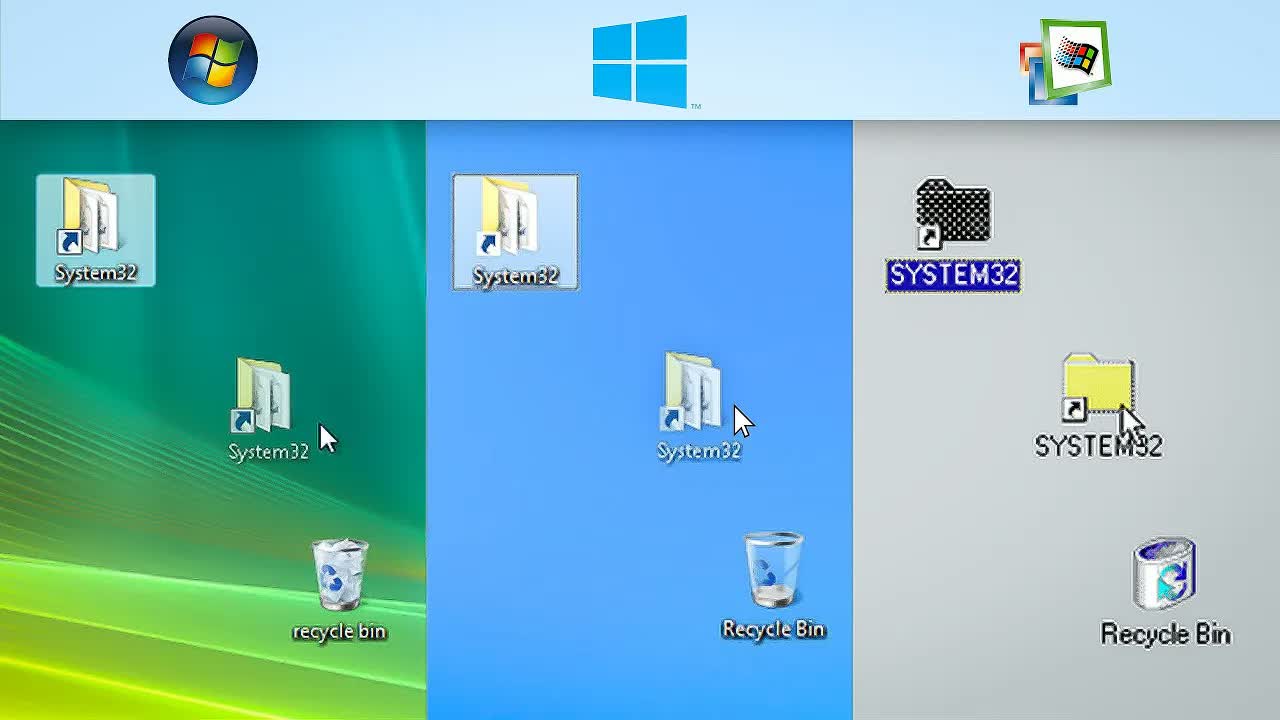
Task: Click the 'Recycle Bin' label in the blue Windows 8 panel
Action: click(773, 629)
